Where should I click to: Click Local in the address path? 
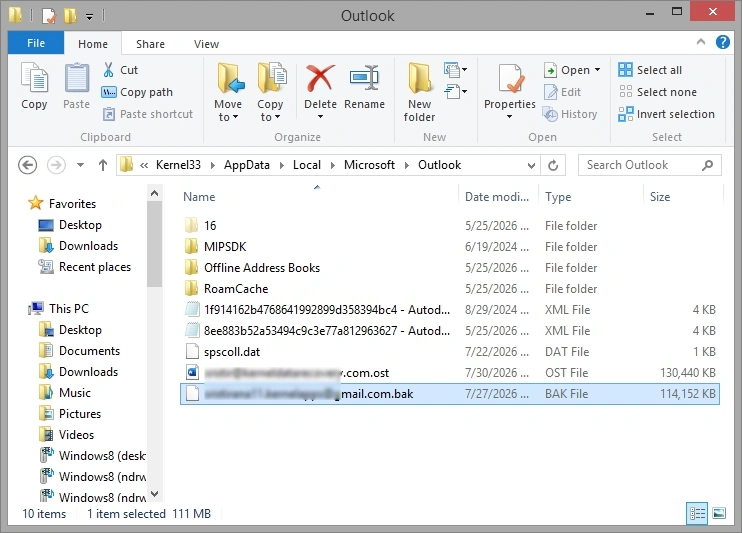coord(307,165)
